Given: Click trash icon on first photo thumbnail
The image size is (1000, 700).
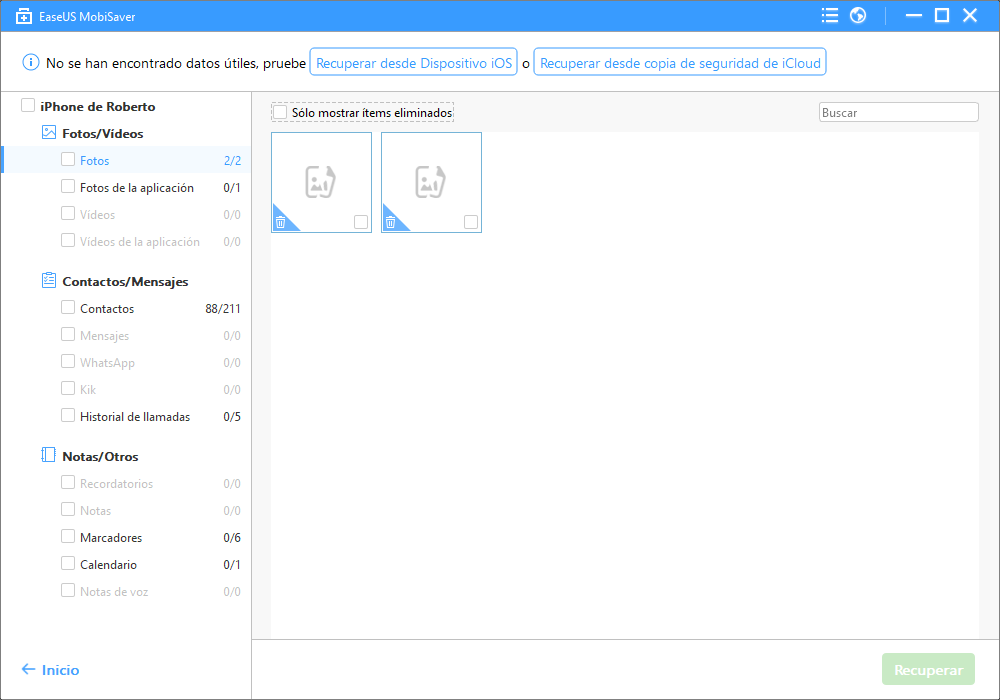Looking at the screenshot, I should (x=280, y=223).
